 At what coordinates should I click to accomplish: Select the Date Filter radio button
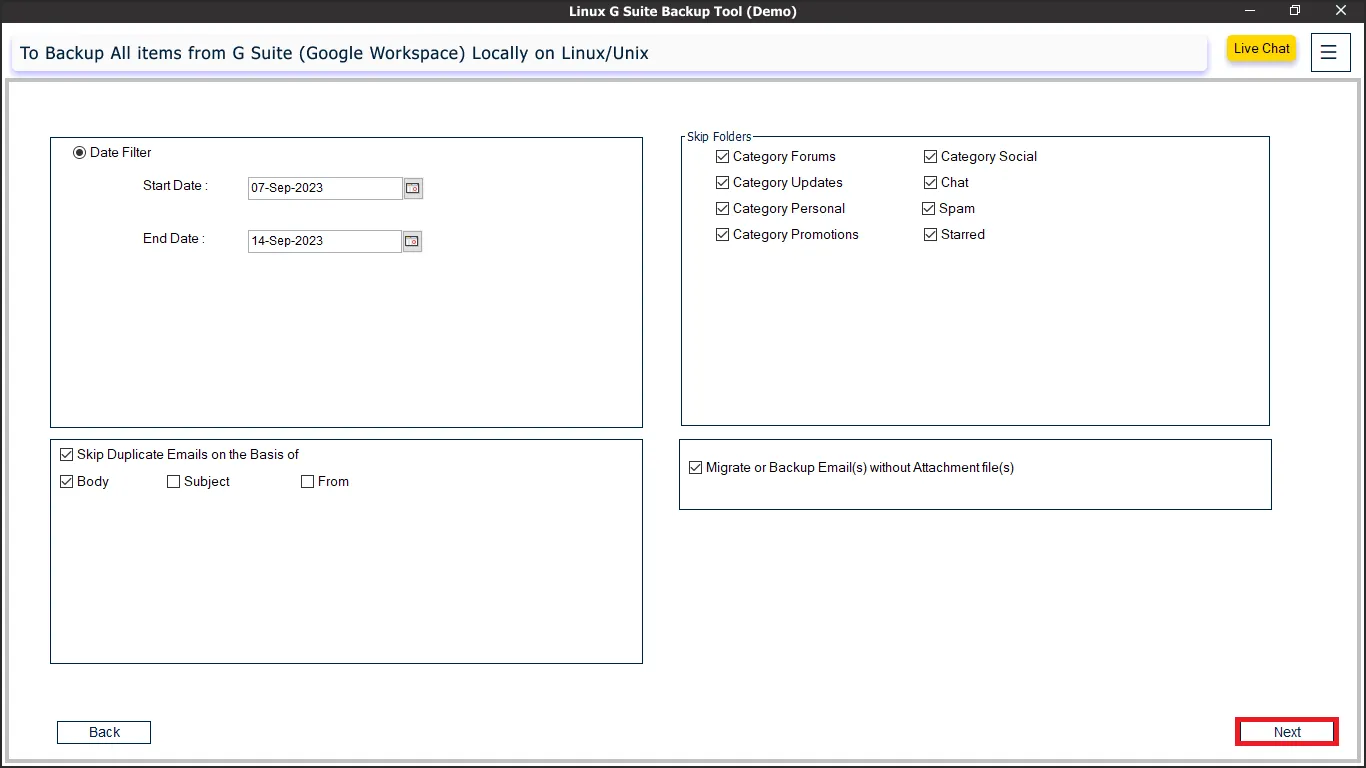(x=80, y=153)
